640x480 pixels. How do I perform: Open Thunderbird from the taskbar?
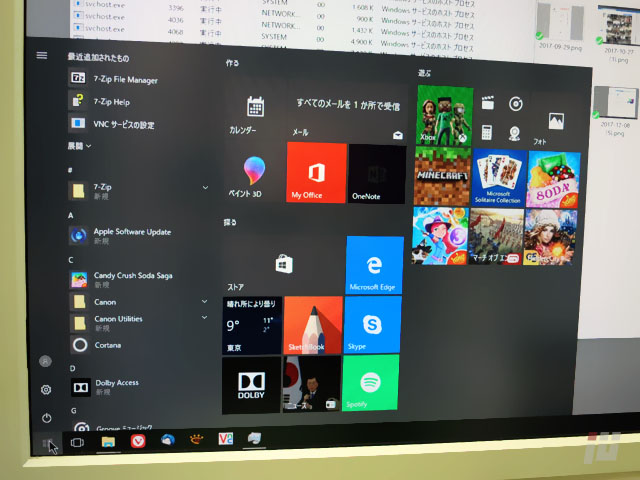[168, 440]
